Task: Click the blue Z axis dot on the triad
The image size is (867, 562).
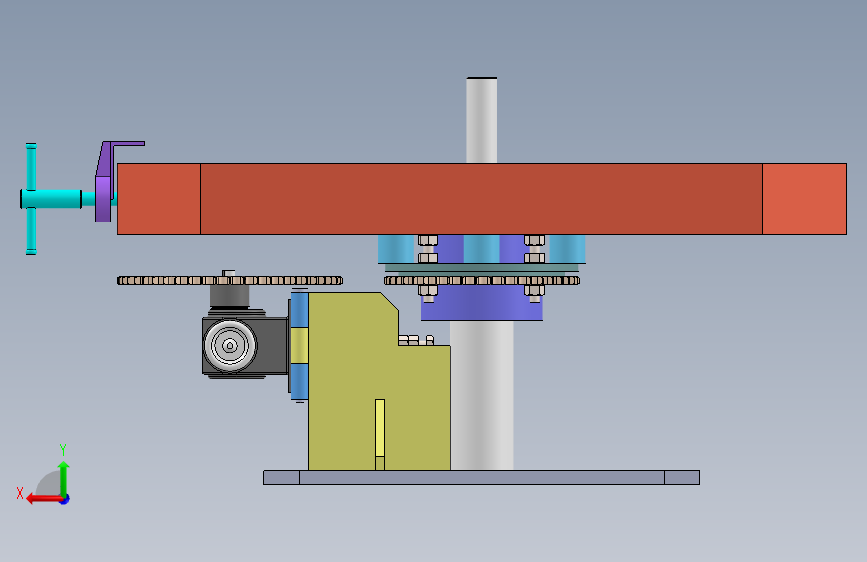Action: tap(65, 499)
